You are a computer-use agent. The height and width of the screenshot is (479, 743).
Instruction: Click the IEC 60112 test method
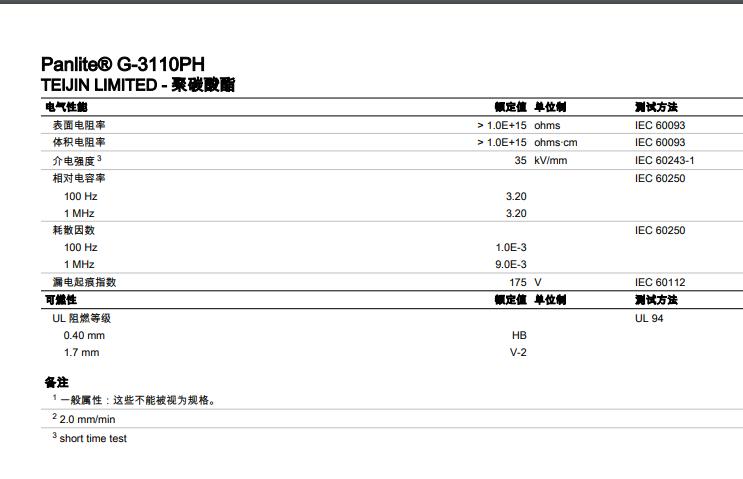pyautogui.click(x=659, y=283)
